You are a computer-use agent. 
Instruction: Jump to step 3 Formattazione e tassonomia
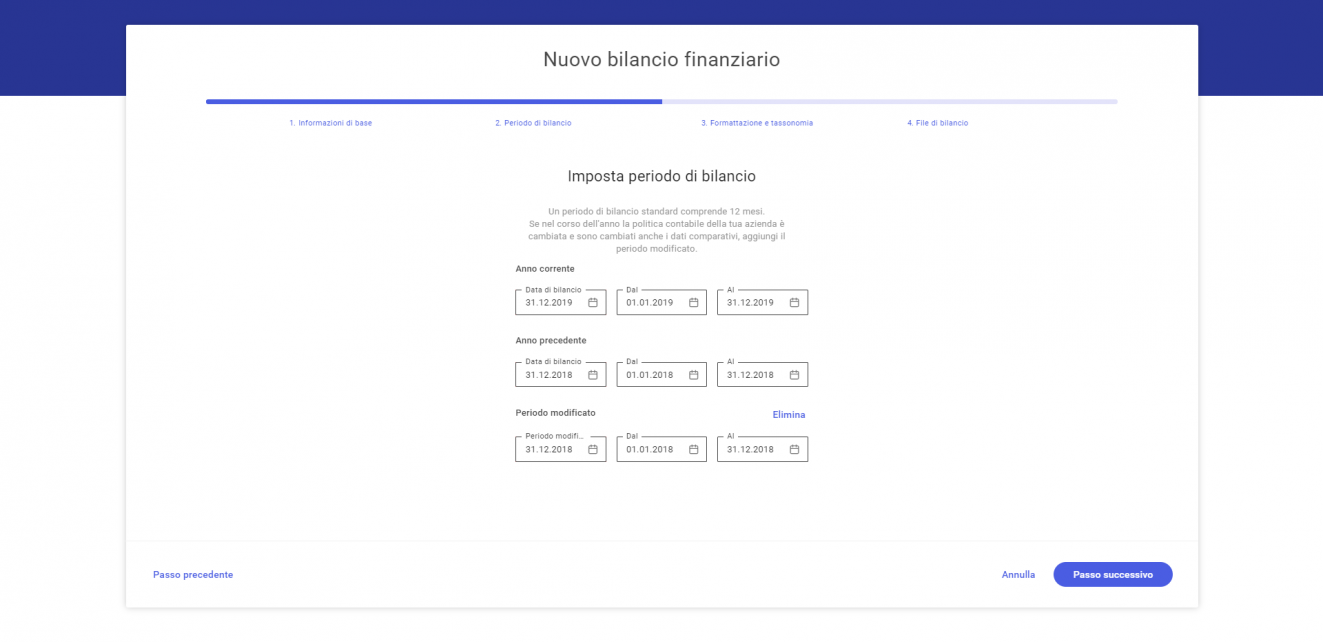[756, 123]
